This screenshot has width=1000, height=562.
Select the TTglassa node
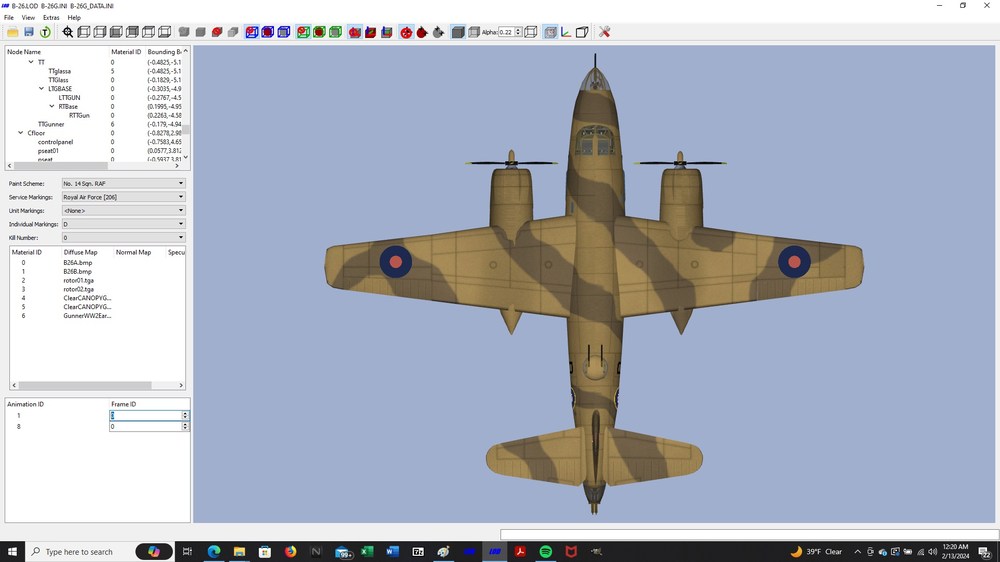[60, 71]
